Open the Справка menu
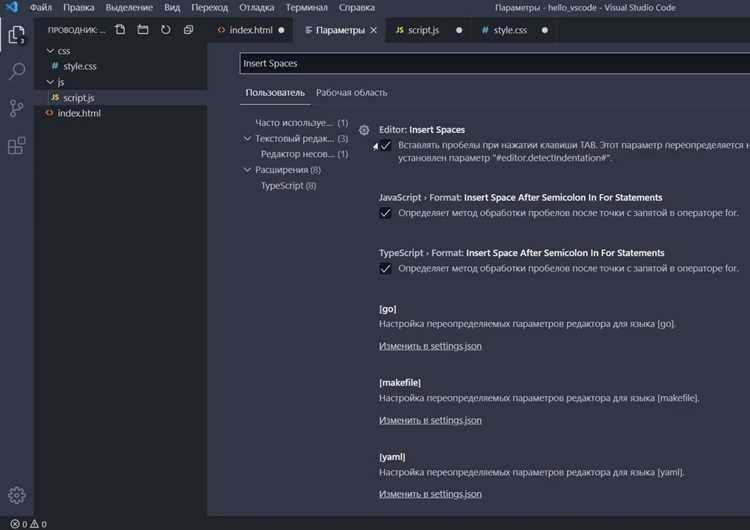Screen dimensions: 750x530 [x=357, y=7]
